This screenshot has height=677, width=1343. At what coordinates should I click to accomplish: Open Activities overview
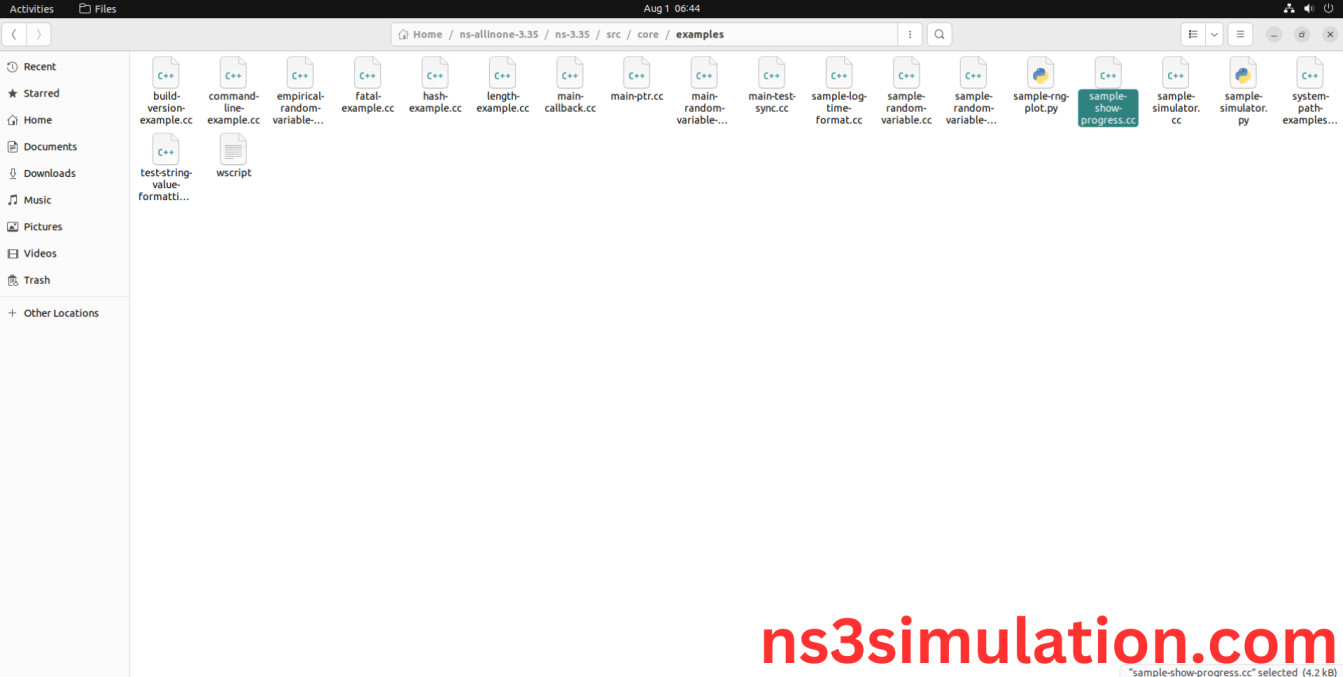click(32, 8)
